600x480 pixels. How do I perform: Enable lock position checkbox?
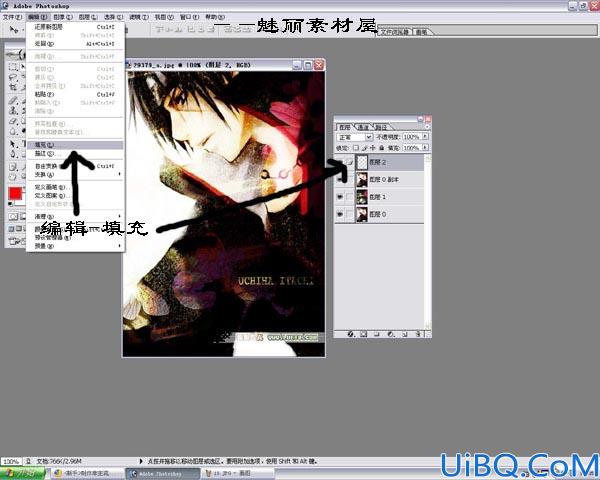coord(373,148)
